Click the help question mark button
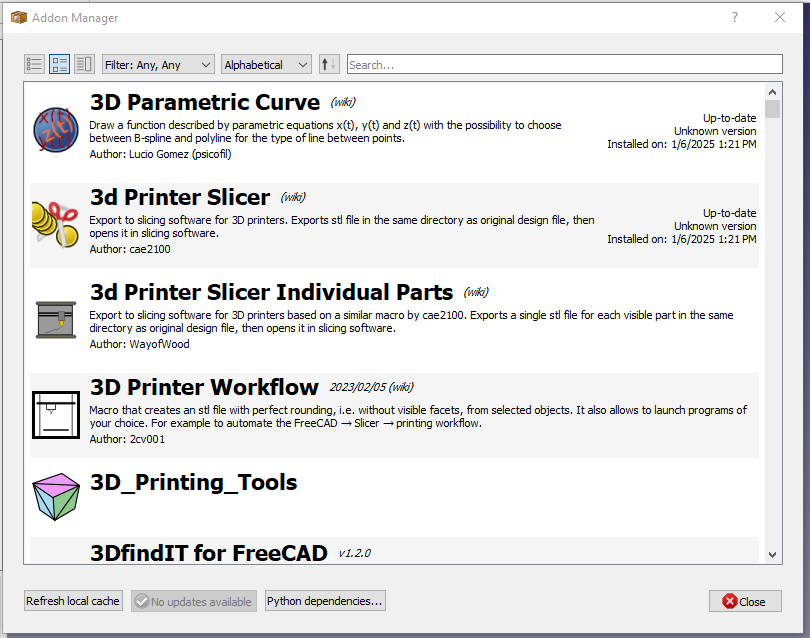 tap(735, 17)
